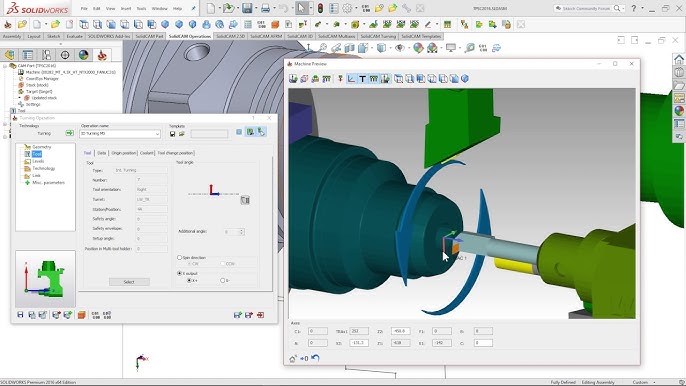Click the load template folder icon
686x386 pixels.
182,133
